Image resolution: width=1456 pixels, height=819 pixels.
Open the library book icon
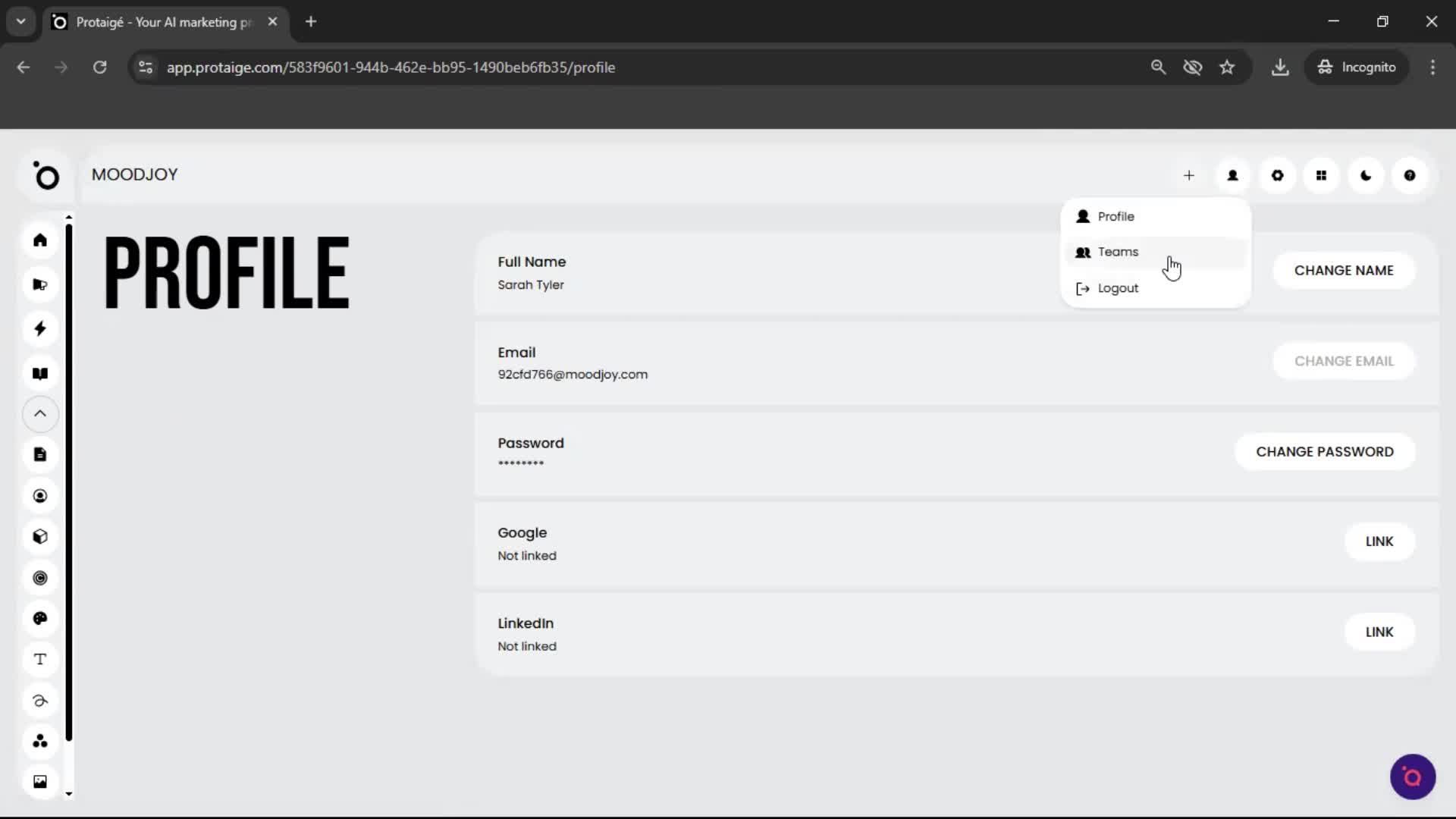(x=40, y=373)
